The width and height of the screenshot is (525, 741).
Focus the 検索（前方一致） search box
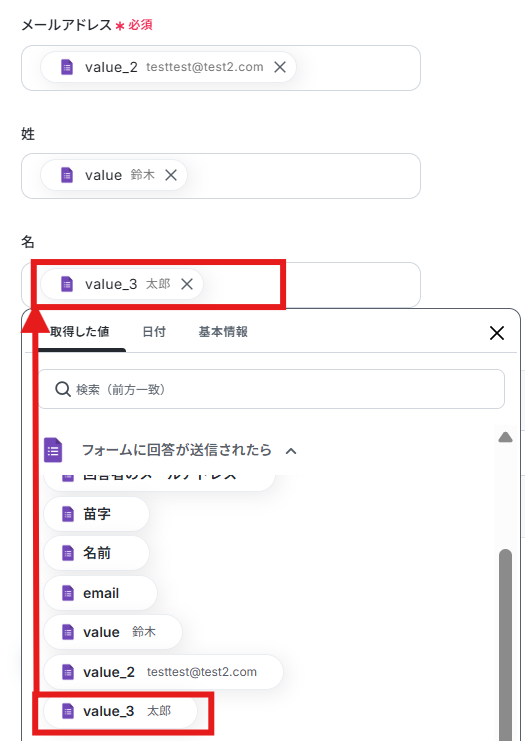point(271,389)
